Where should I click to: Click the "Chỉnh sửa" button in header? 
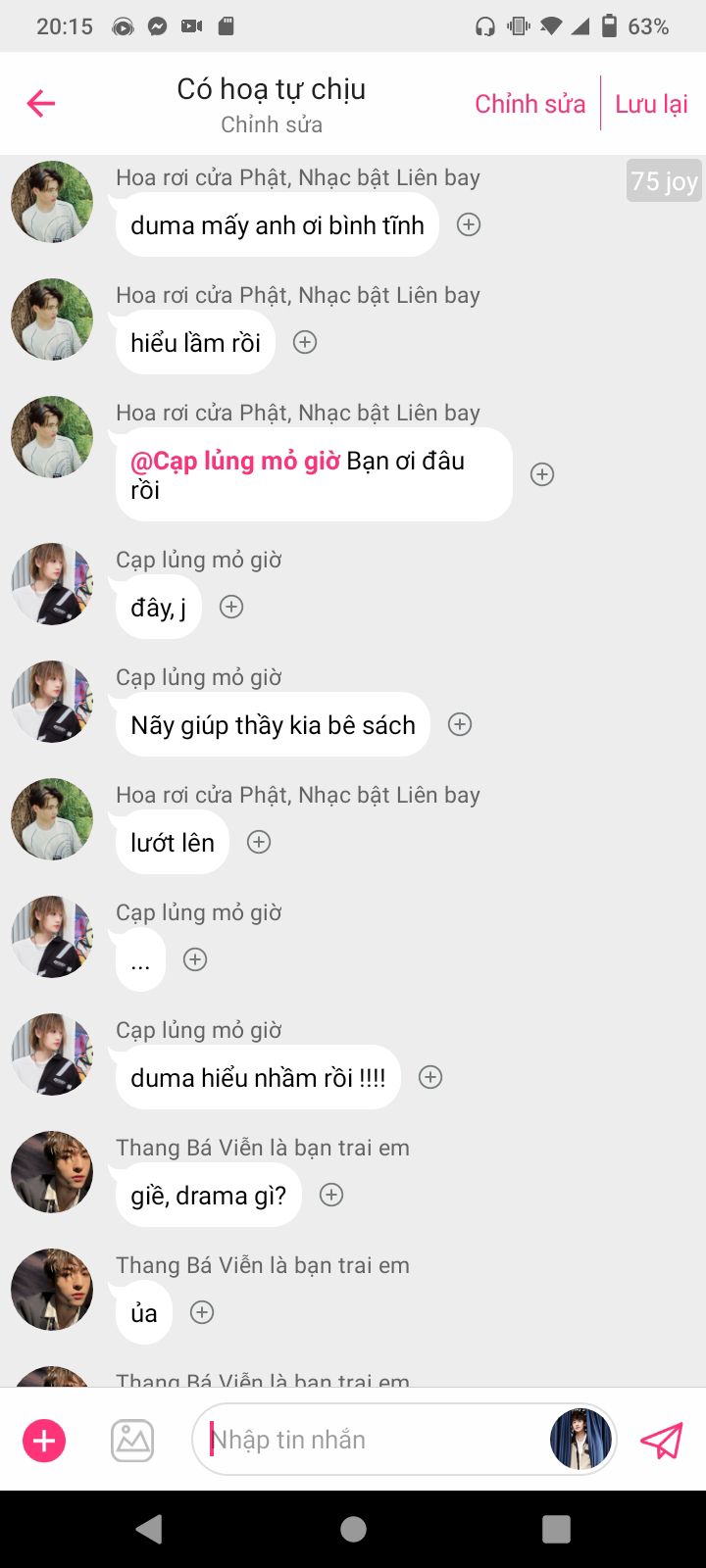coord(529,104)
